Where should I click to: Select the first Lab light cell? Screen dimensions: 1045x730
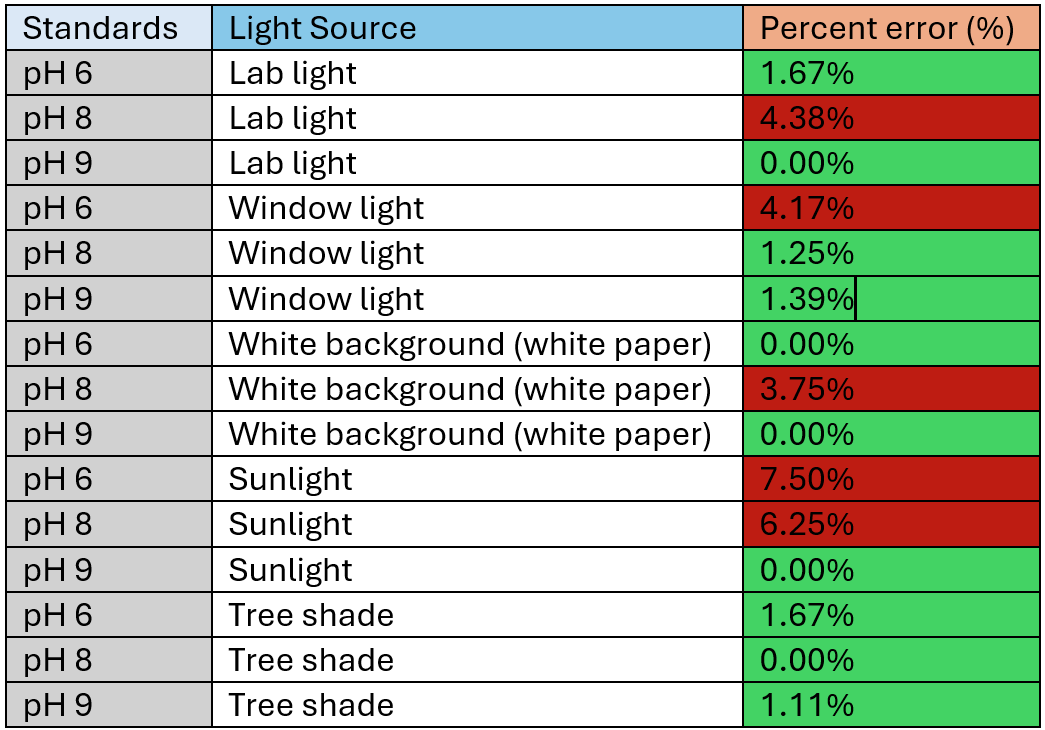click(x=477, y=73)
